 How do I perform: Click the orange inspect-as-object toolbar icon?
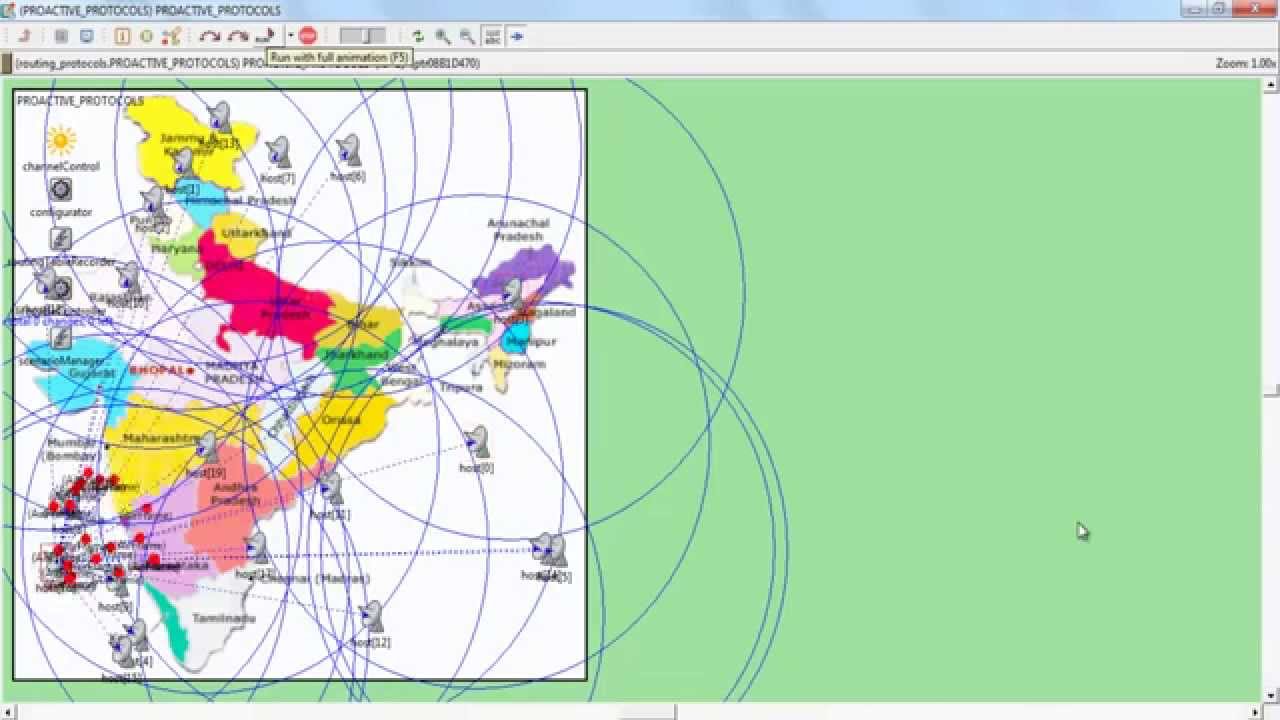tap(122, 36)
